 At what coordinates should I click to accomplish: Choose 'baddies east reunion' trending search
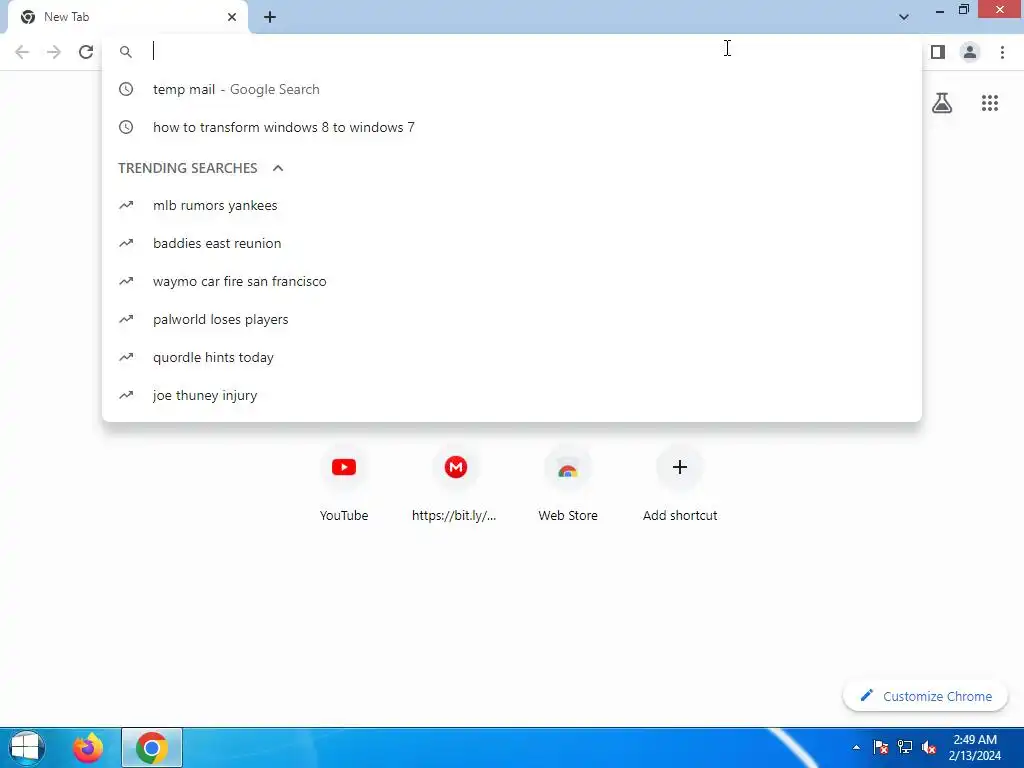tap(512, 243)
